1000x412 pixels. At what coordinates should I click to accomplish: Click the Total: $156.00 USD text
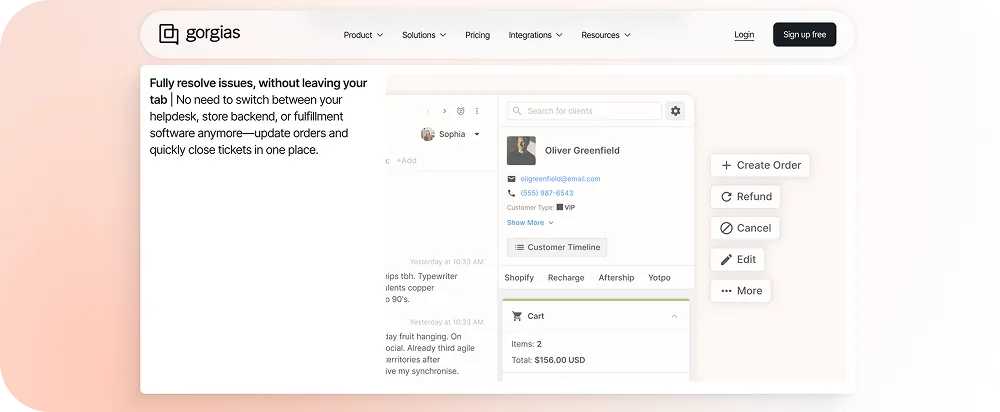pyautogui.click(x=548, y=360)
